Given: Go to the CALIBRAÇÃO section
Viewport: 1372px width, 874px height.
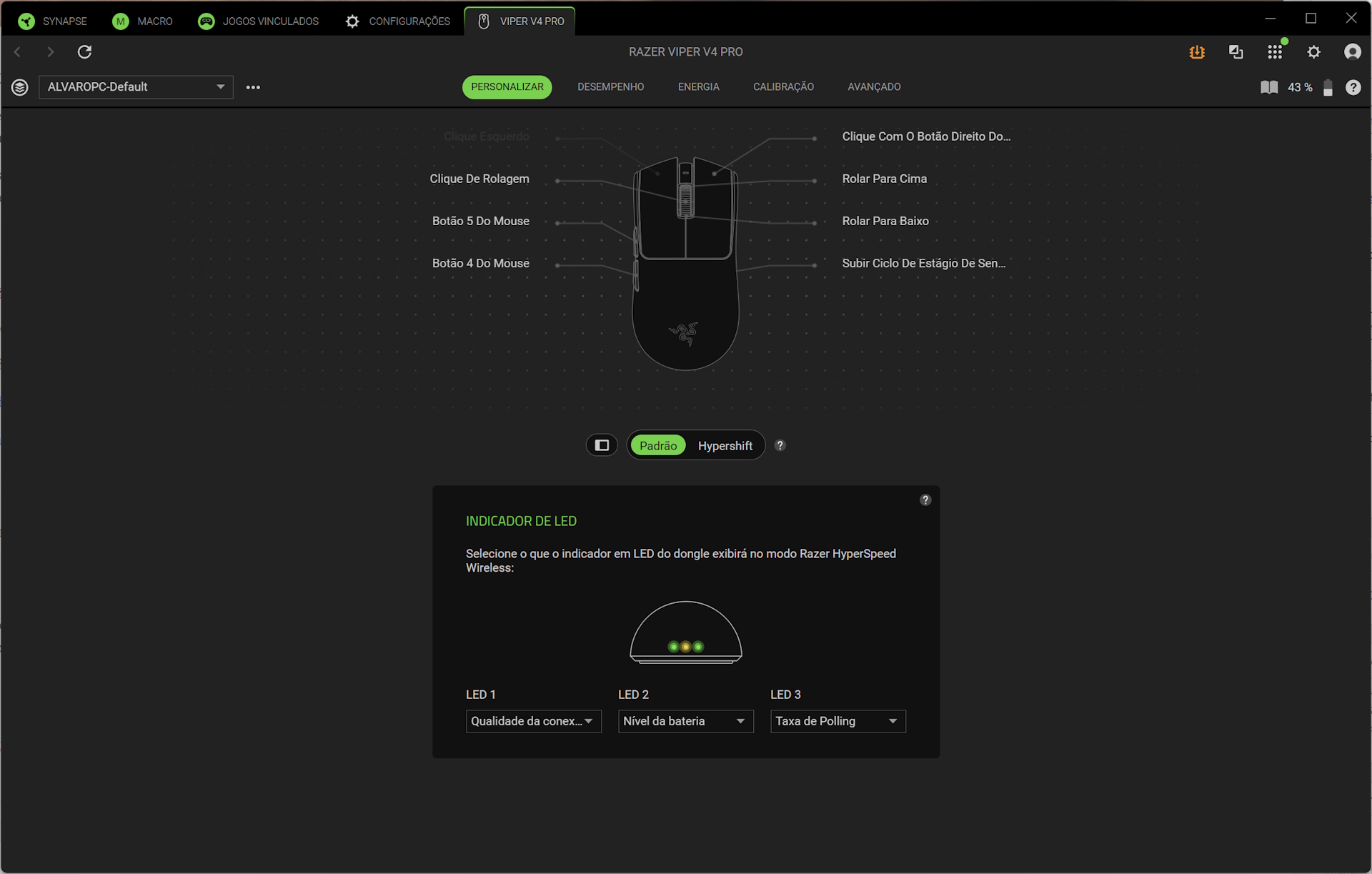Looking at the screenshot, I should click(783, 86).
